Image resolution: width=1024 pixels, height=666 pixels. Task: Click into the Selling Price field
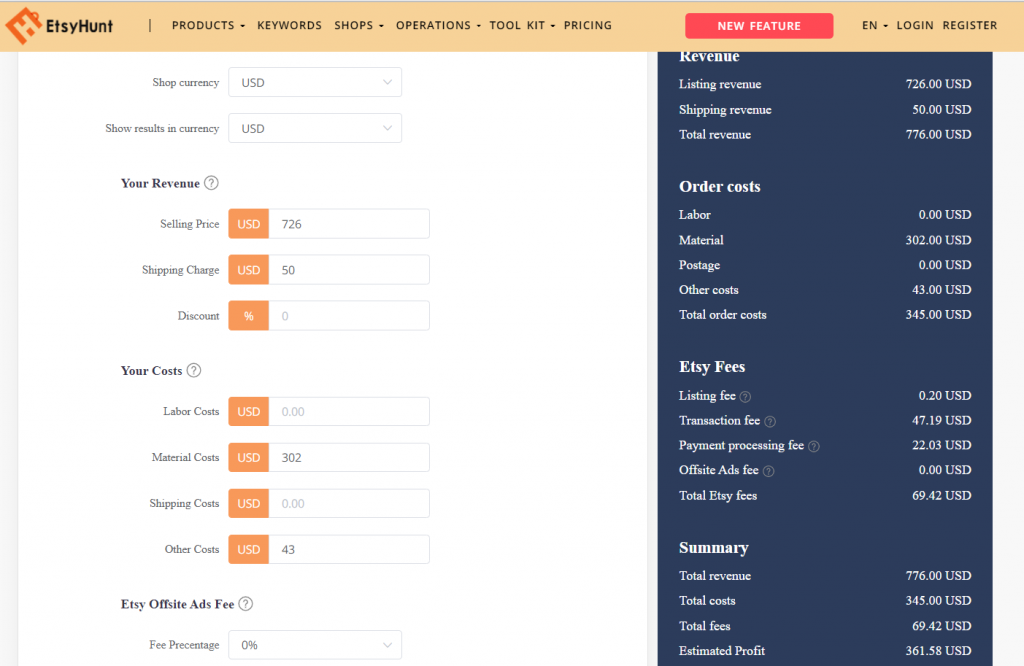(348, 224)
